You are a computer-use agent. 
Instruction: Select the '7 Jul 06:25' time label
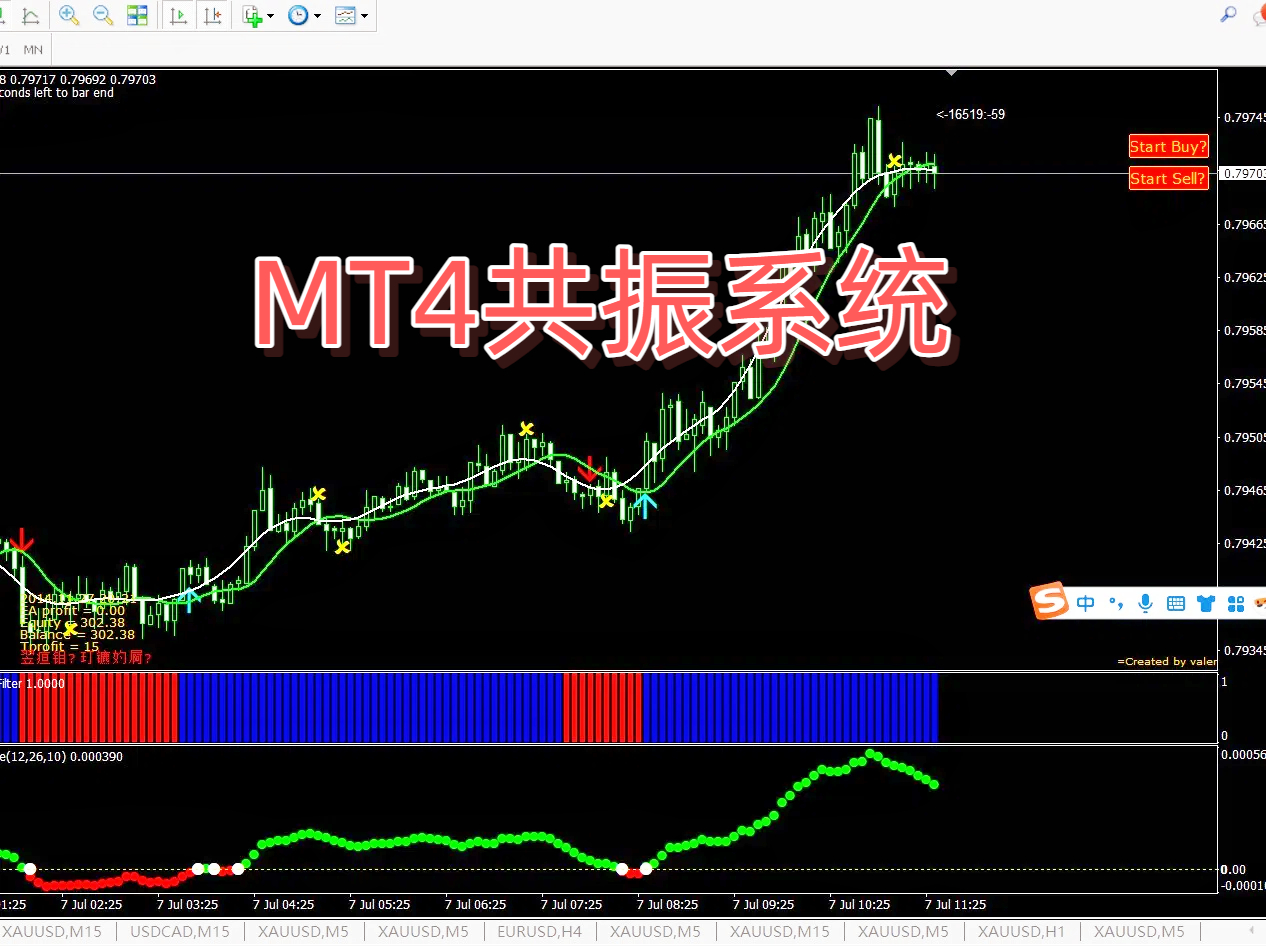pyautogui.click(x=475, y=904)
